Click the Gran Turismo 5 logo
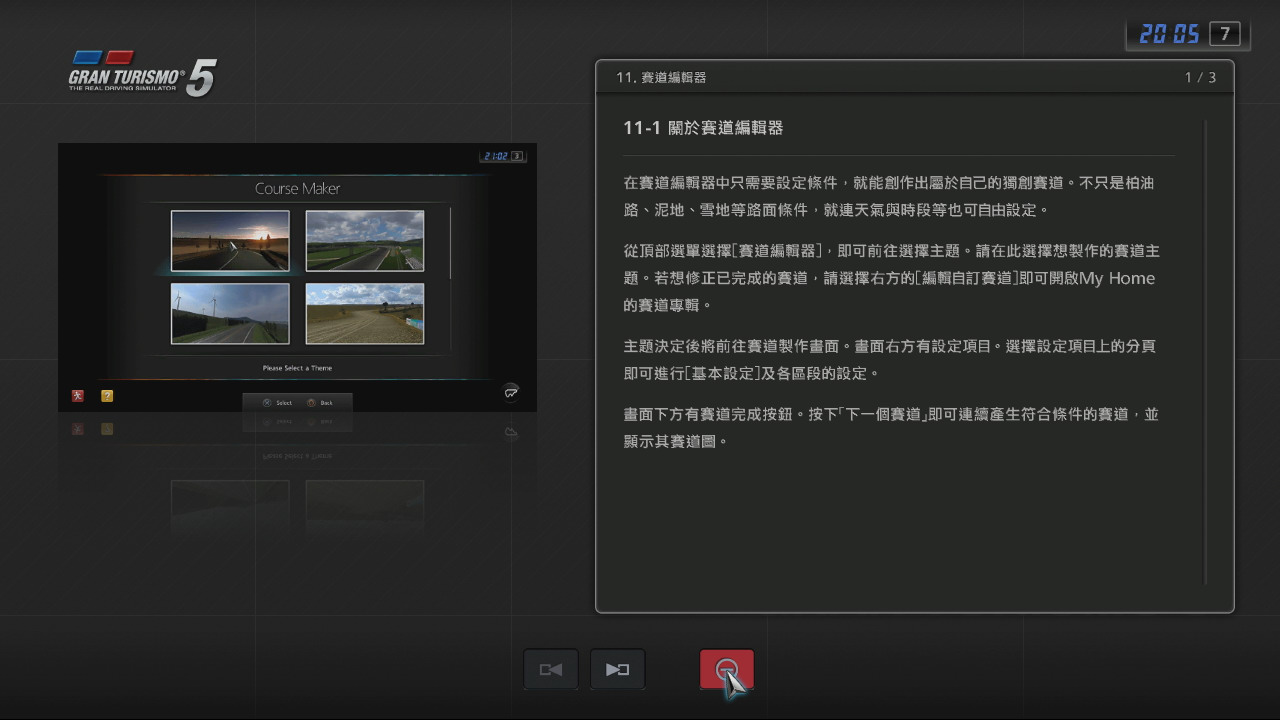This screenshot has height=720, width=1280. tap(142, 74)
